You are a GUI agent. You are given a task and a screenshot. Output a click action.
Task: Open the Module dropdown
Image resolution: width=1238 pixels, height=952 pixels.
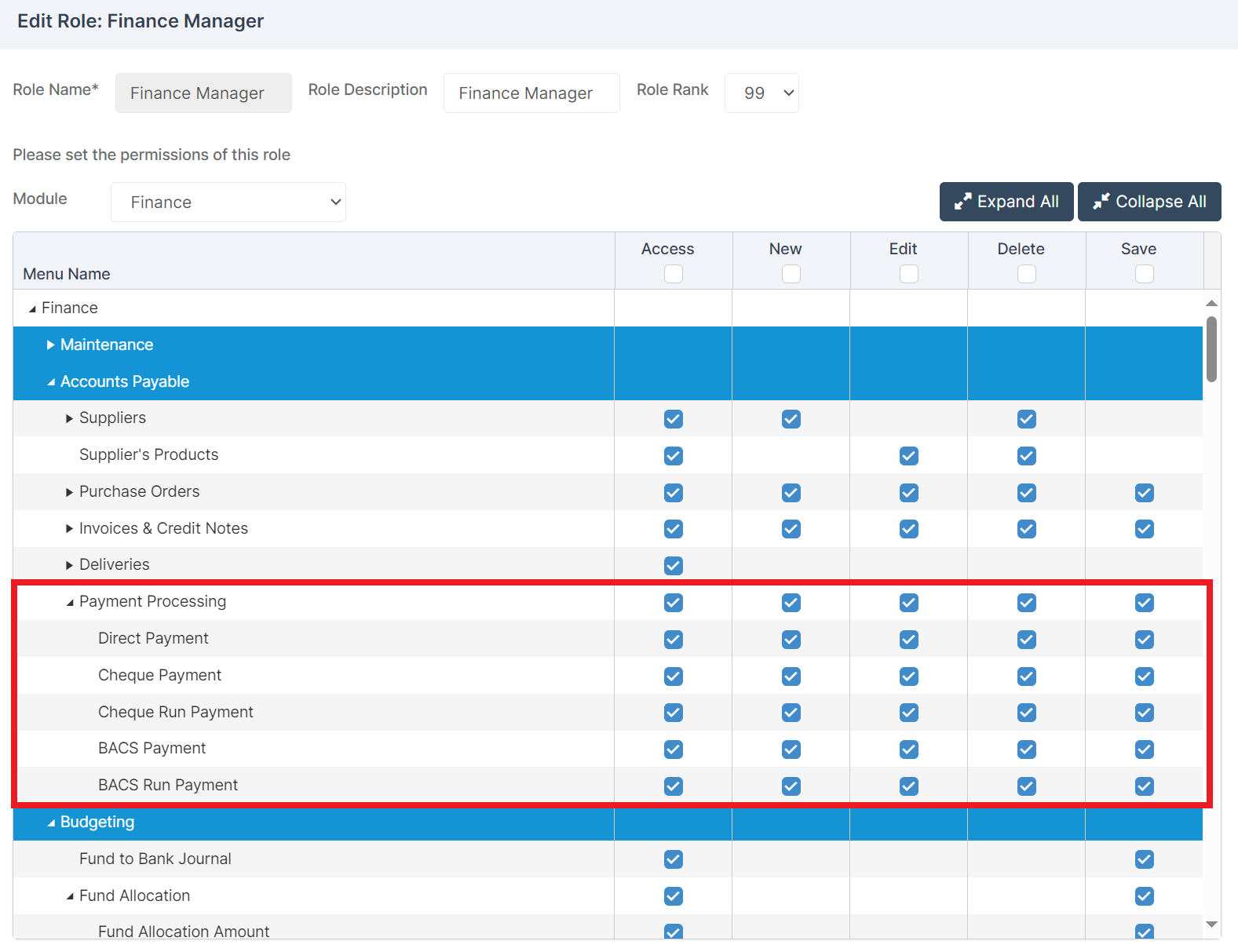[x=228, y=202]
